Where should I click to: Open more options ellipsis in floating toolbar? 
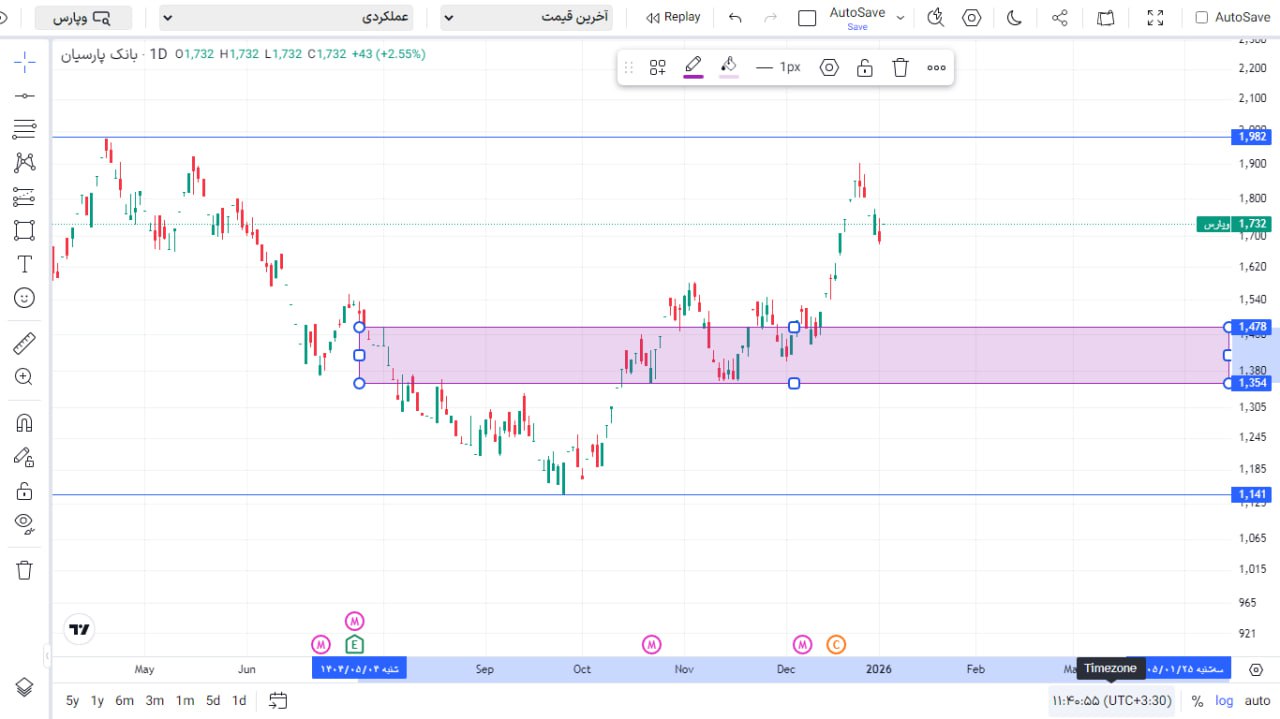[x=936, y=67]
